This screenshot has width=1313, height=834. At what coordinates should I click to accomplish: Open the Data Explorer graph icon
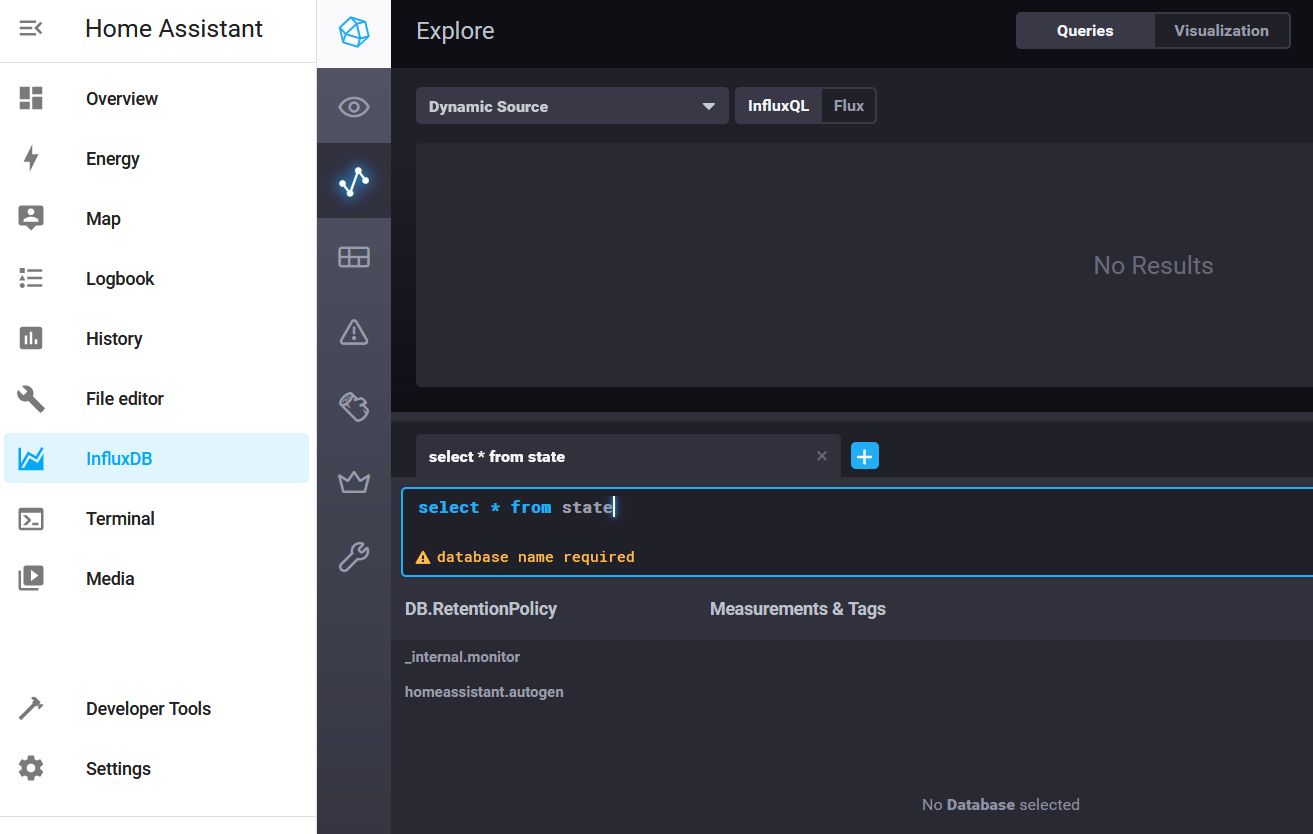pos(354,181)
